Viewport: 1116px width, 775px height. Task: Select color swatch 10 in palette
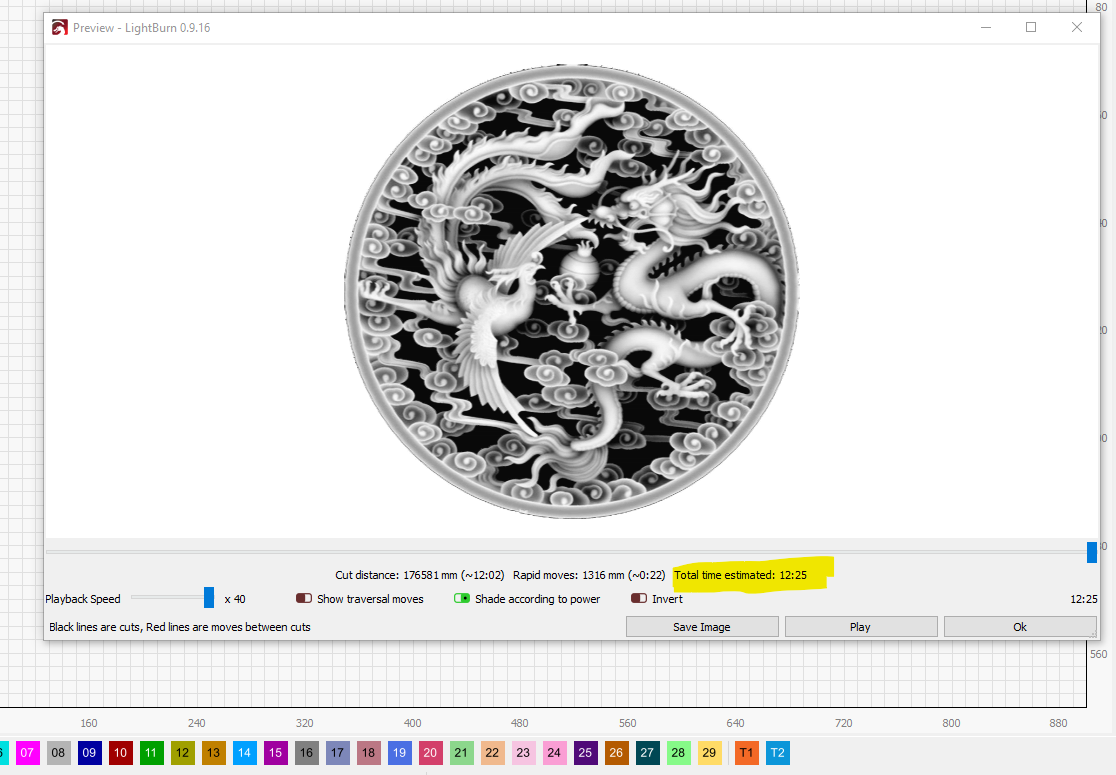click(x=120, y=753)
